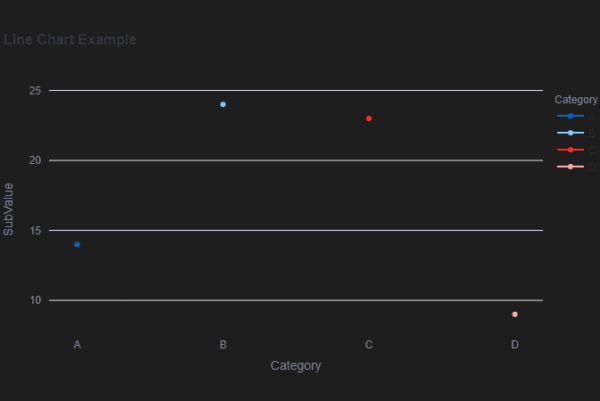Toggle the pink legend entry D
Screen dimensions: 600x401
point(576,166)
